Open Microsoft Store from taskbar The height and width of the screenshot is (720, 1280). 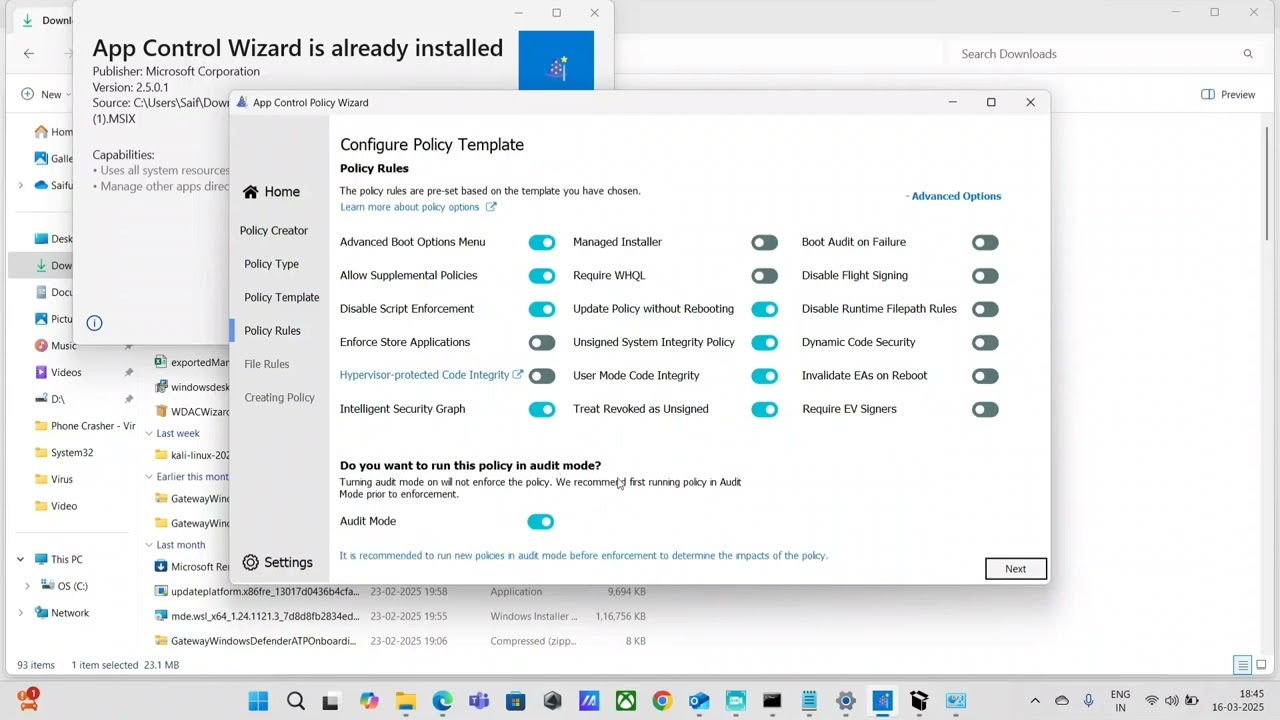click(x=515, y=701)
